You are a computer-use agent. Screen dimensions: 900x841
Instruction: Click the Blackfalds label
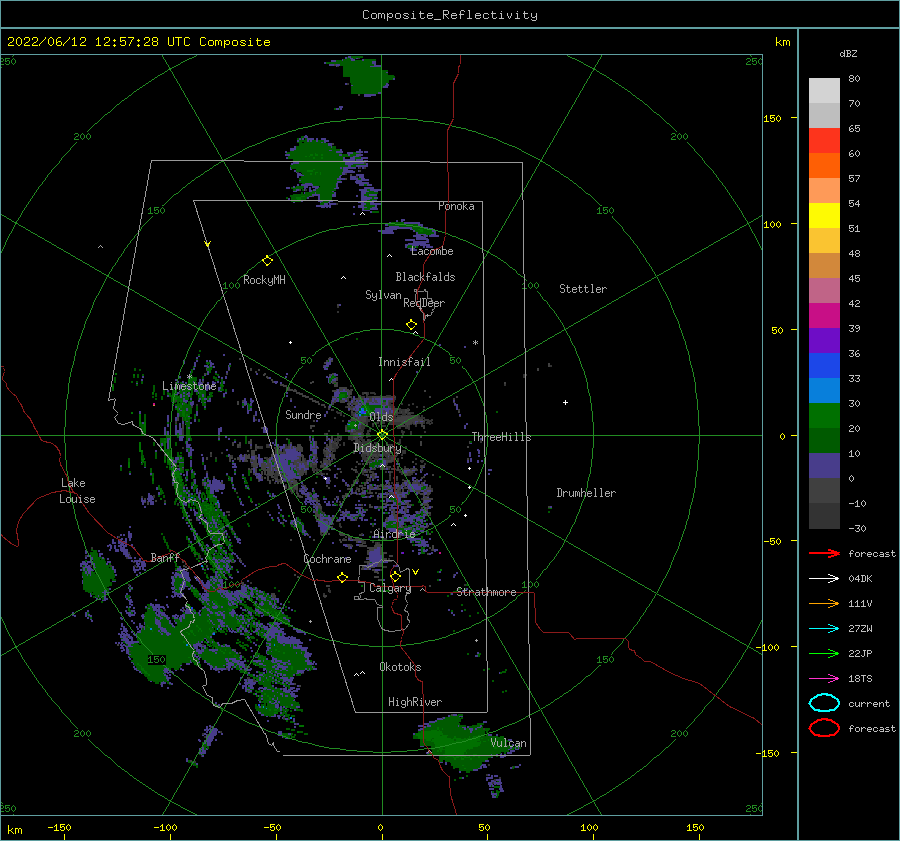tap(425, 277)
